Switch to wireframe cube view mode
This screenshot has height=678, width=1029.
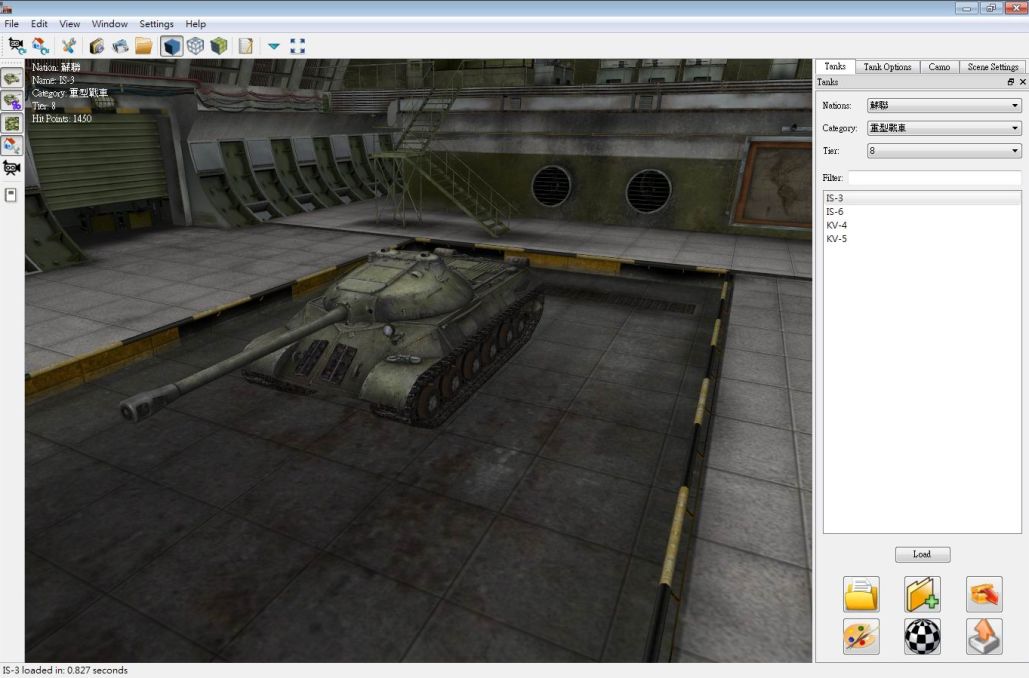[194, 44]
